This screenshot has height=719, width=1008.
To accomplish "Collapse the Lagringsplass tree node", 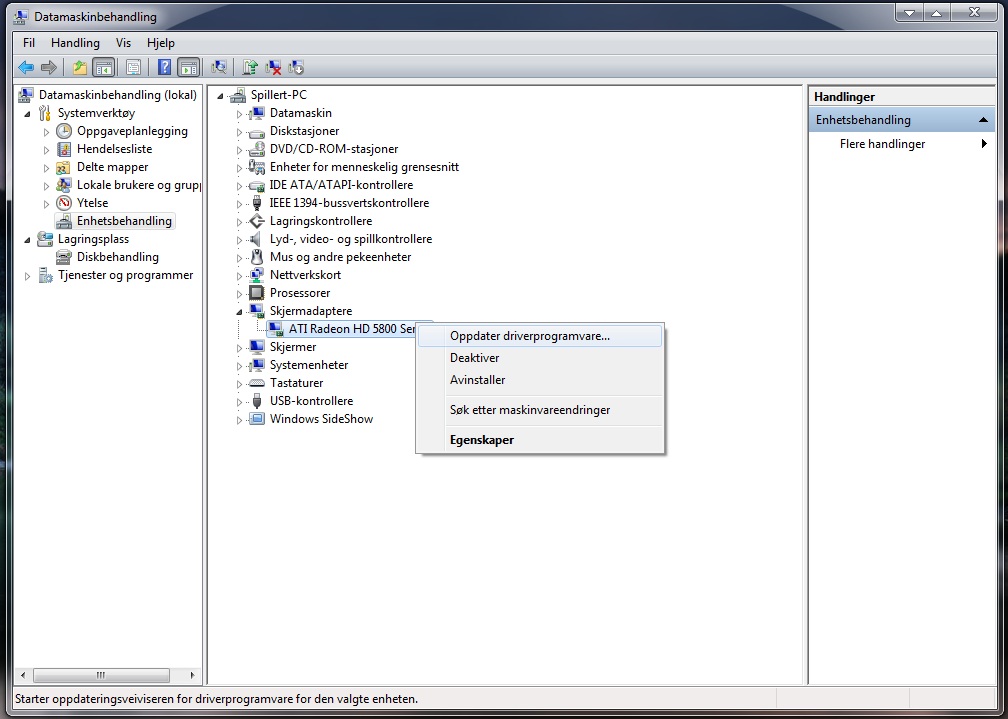I will 27,240.
